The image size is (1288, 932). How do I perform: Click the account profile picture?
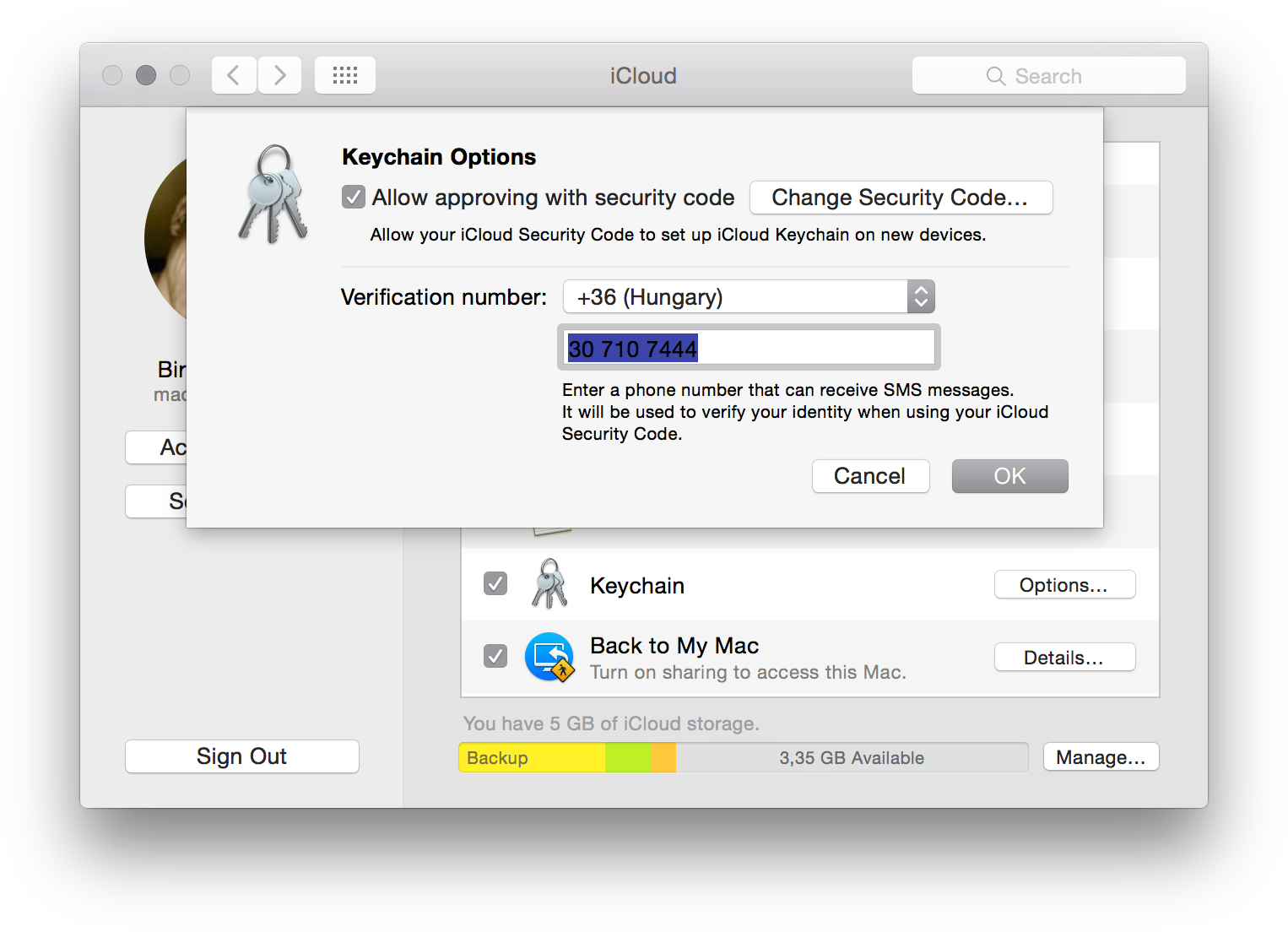pos(166,238)
